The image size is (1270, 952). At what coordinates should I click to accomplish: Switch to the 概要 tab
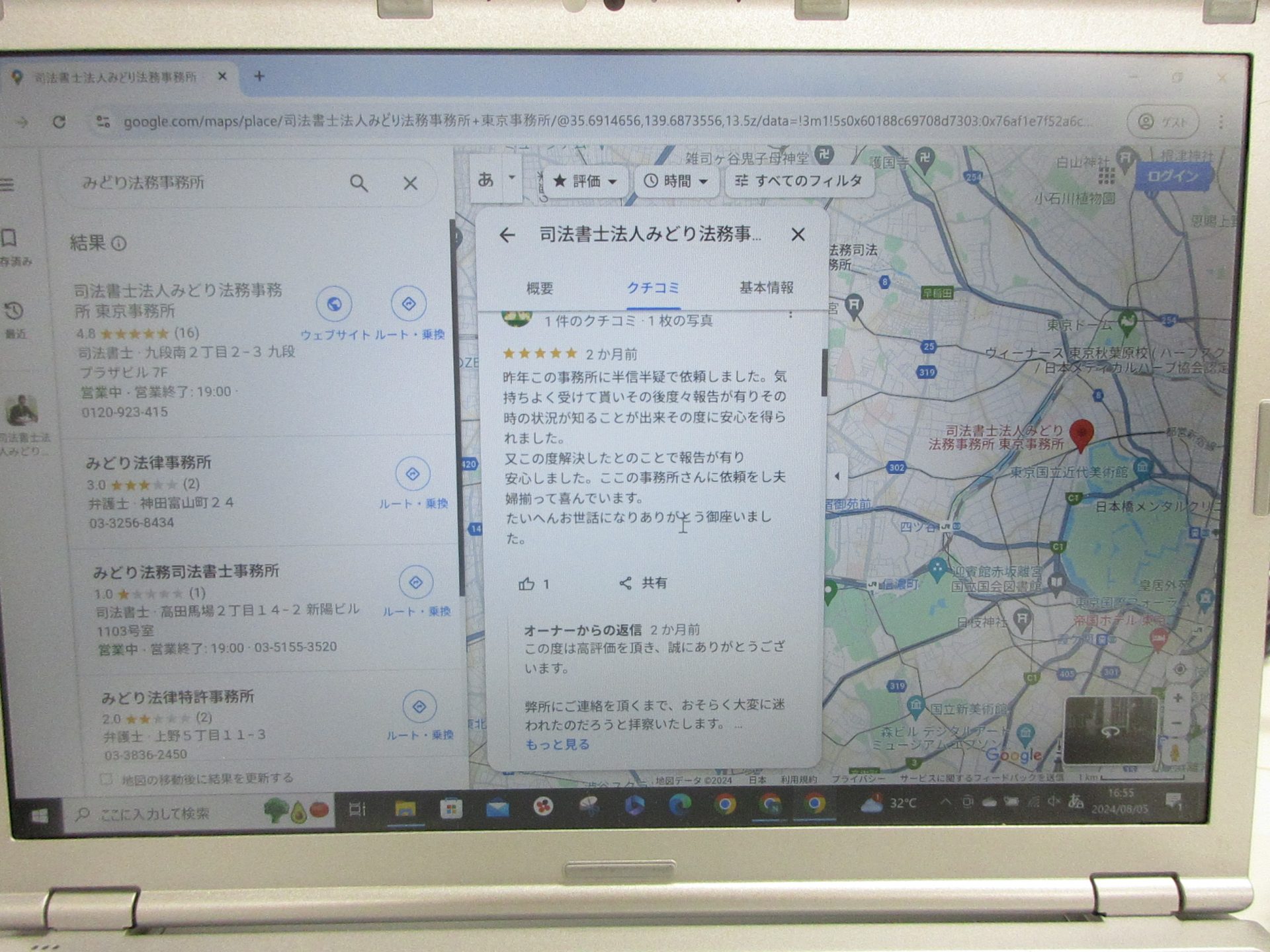click(540, 288)
